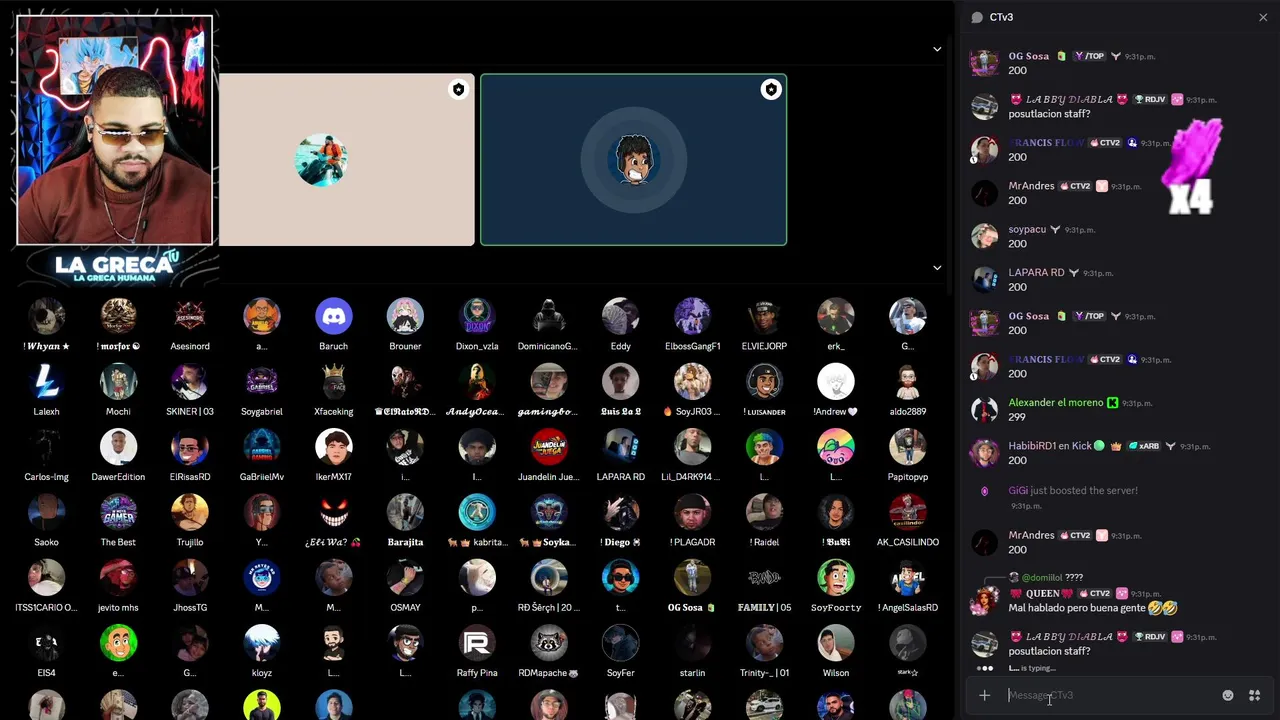Open Lalexh's blue lightning avatar
1280x720 pixels.
(x=46, y=381)
